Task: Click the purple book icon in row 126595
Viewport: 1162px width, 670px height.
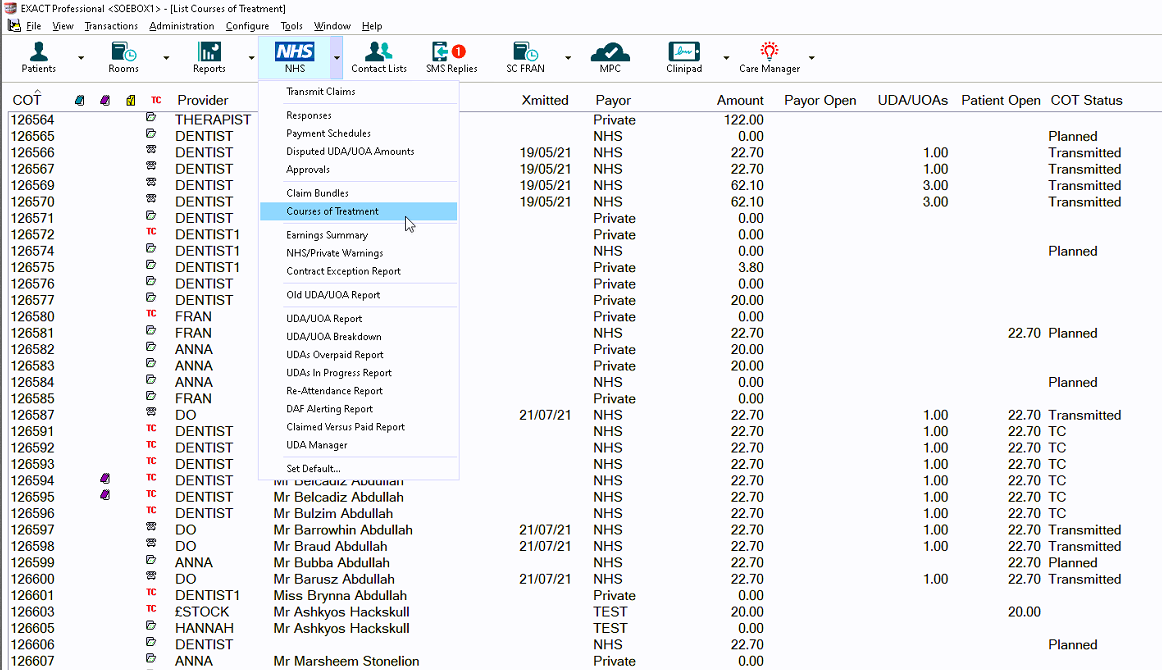Action: 105,495
